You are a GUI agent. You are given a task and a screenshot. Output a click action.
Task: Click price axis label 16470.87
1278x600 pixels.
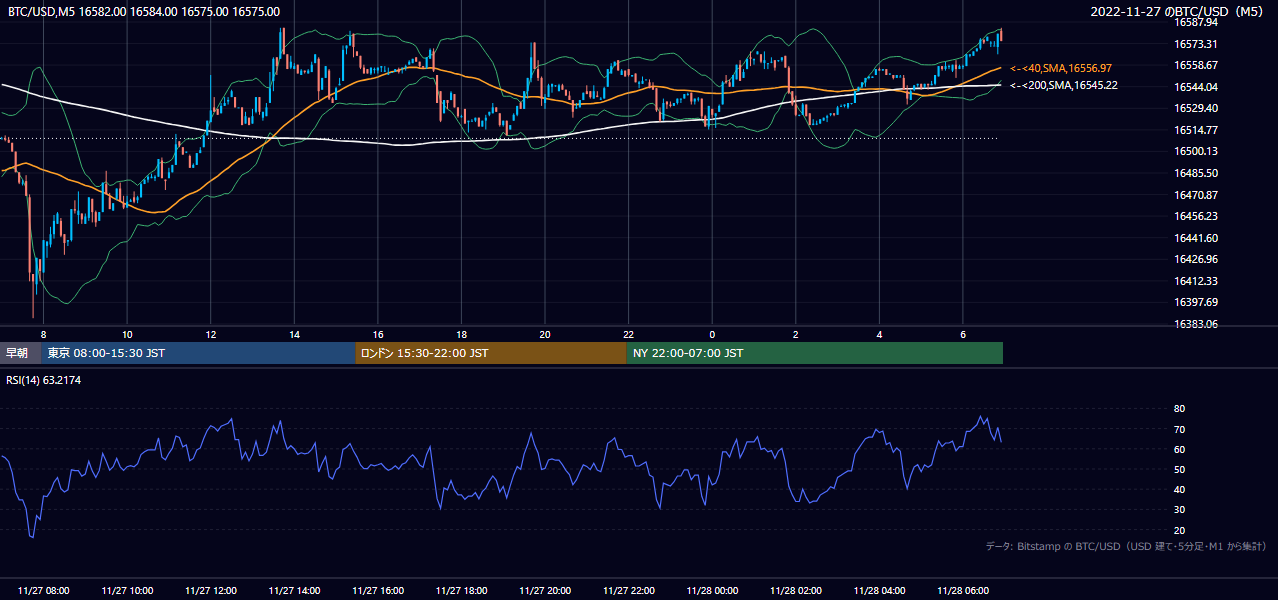coord(1195,195)
